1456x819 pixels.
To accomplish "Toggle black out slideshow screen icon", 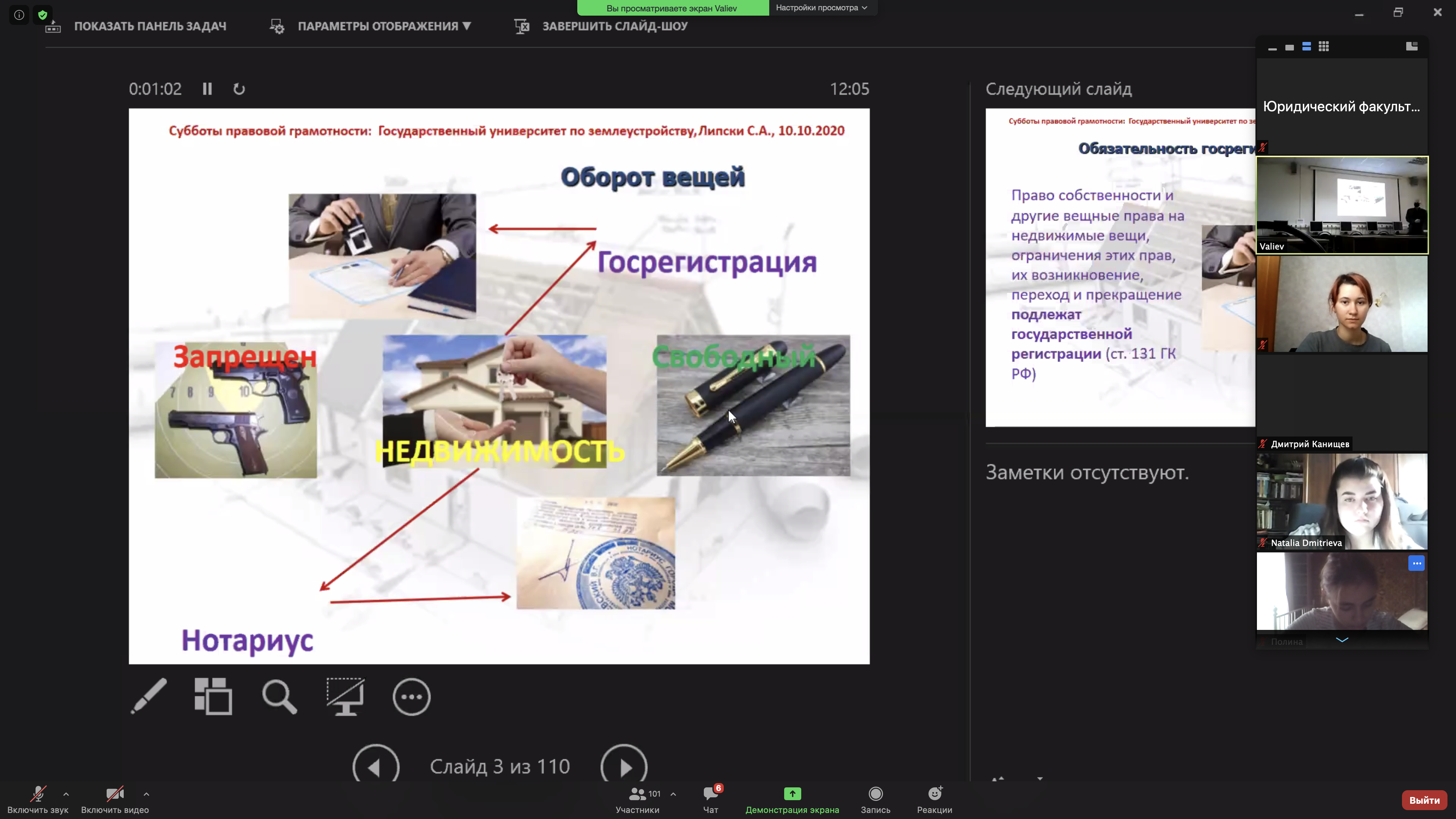I will pos(346,696).
